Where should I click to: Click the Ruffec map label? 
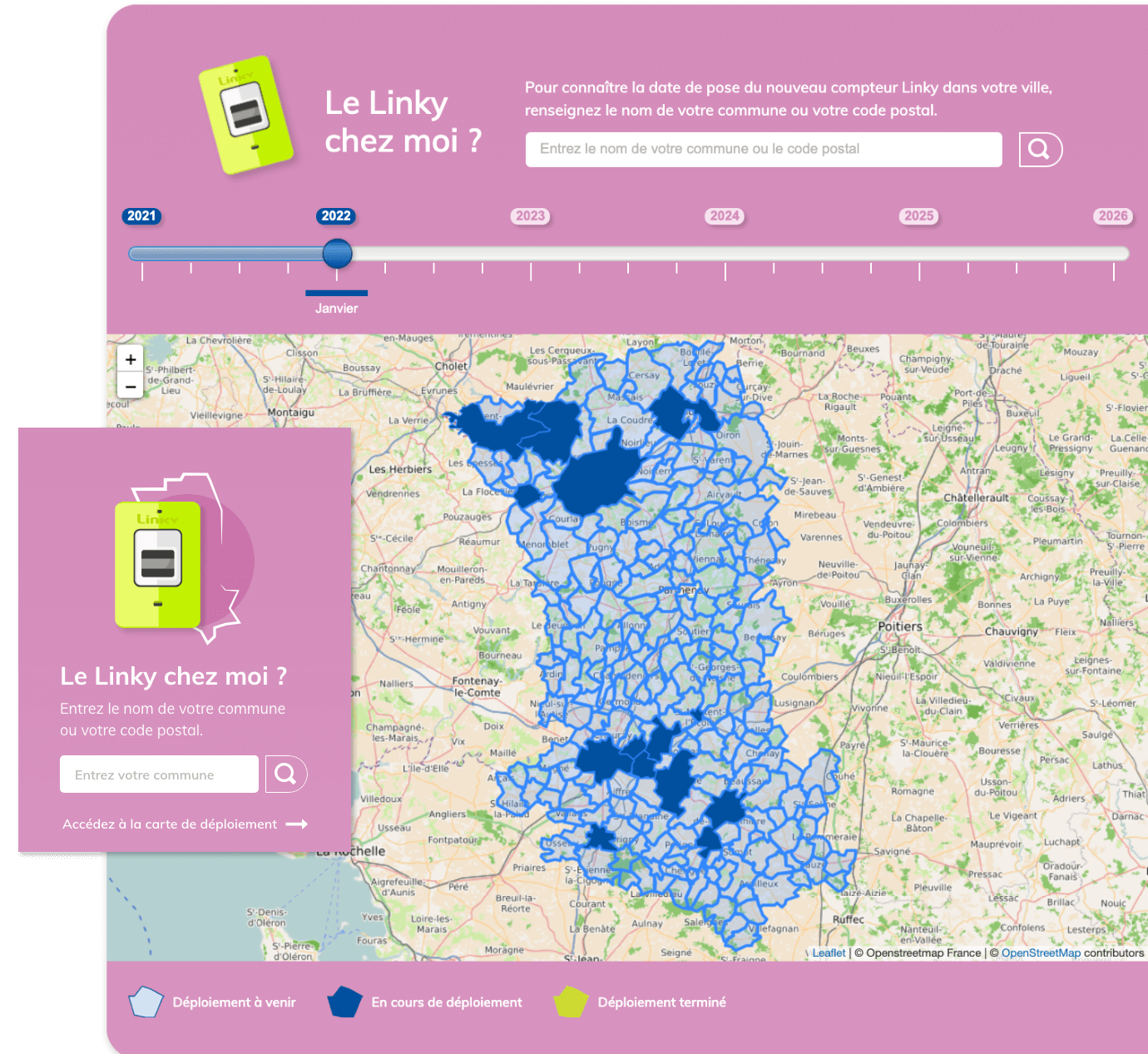pyautogui.click(x=849, y=919)
